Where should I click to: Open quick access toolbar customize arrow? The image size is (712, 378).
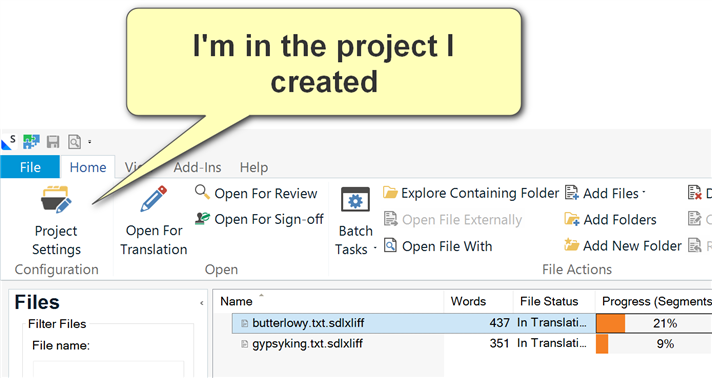89,142
